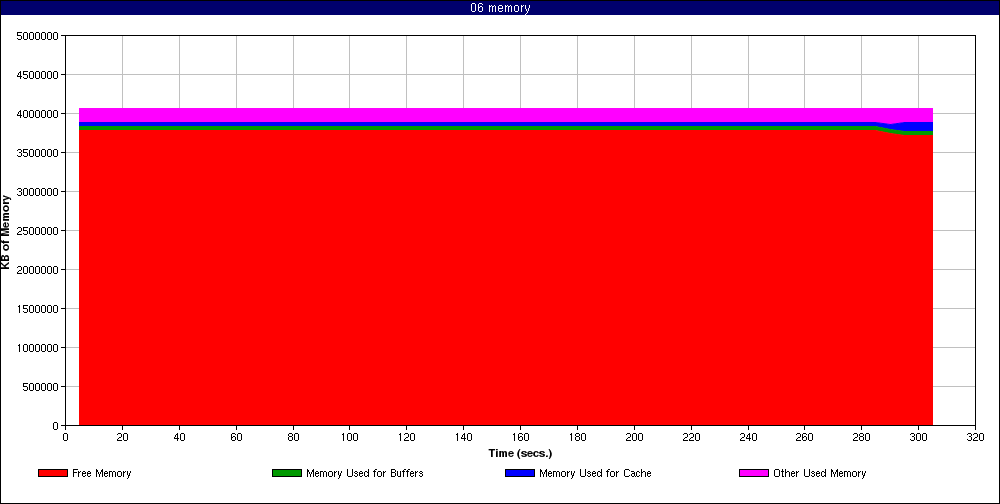Click the 220 tick on time axis
The height and width of the screenshot is (504, 1000).
click(691, 438)
